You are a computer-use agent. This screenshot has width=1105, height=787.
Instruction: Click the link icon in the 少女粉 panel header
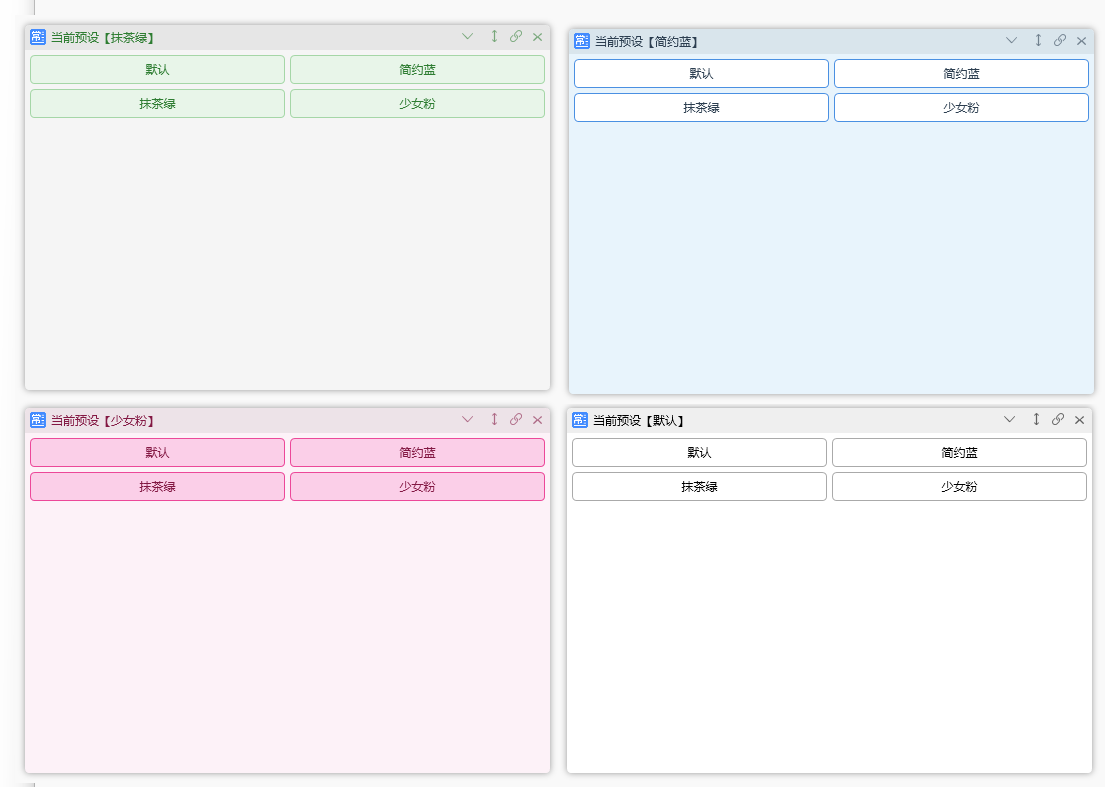tap(516, 420)
